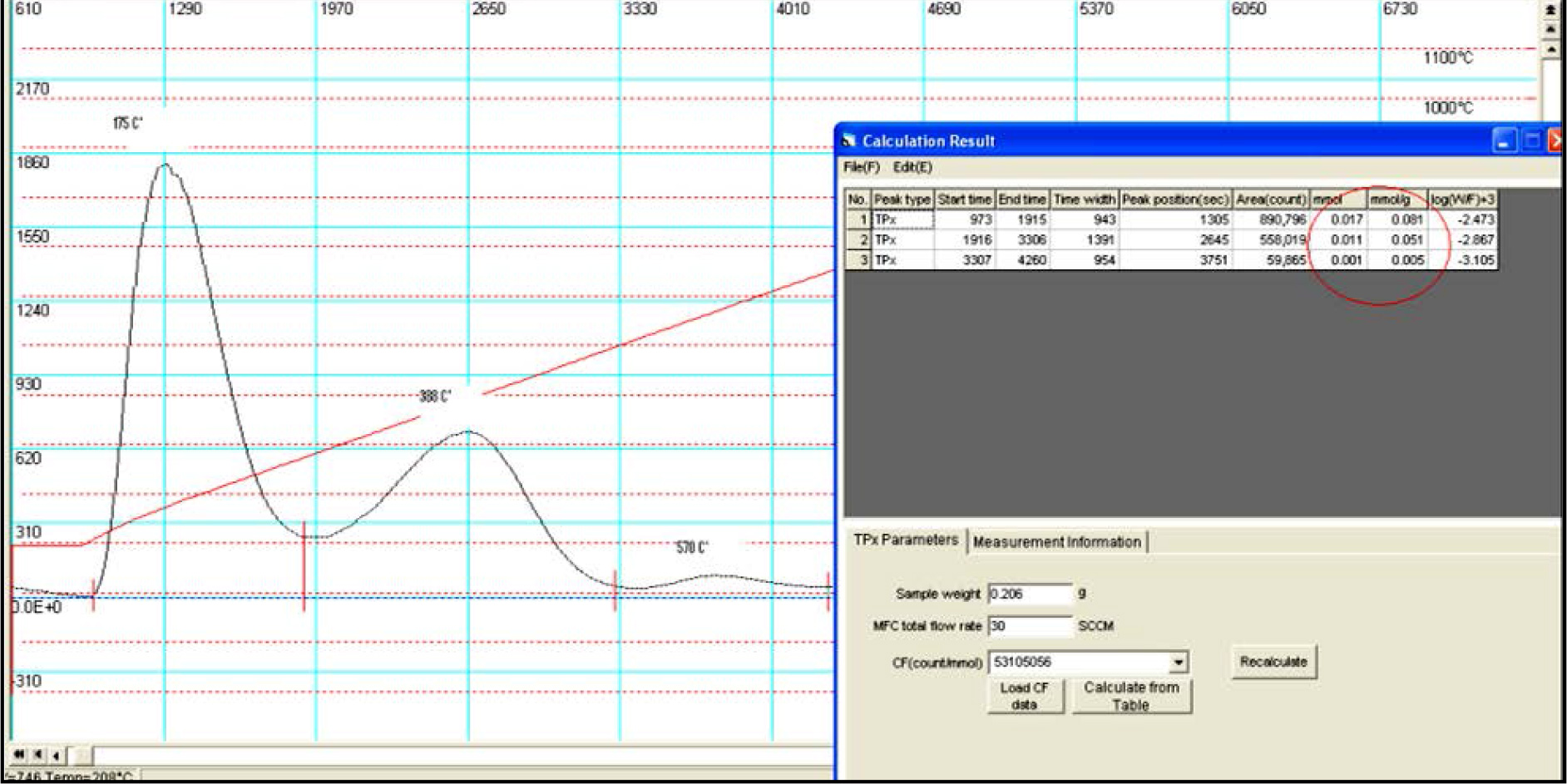Click the jump-to-start double-arrow scroll button

tap(18, 755)
